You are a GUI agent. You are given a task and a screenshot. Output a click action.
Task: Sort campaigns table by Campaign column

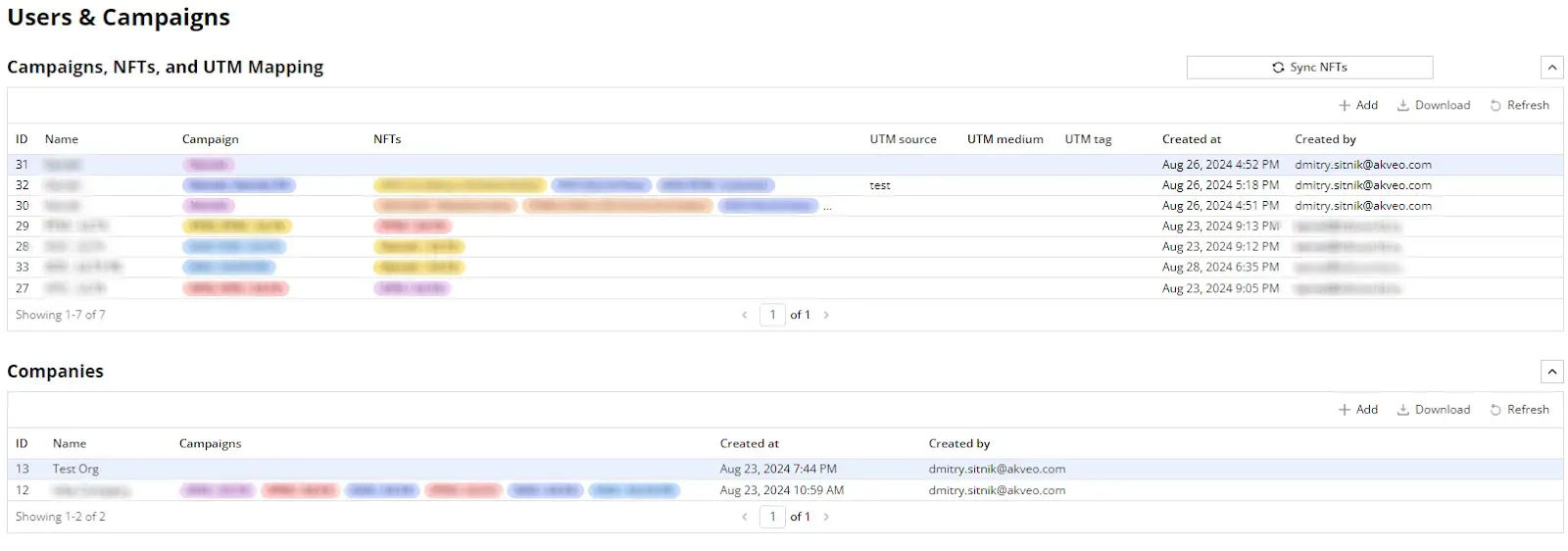click(211, 139)
